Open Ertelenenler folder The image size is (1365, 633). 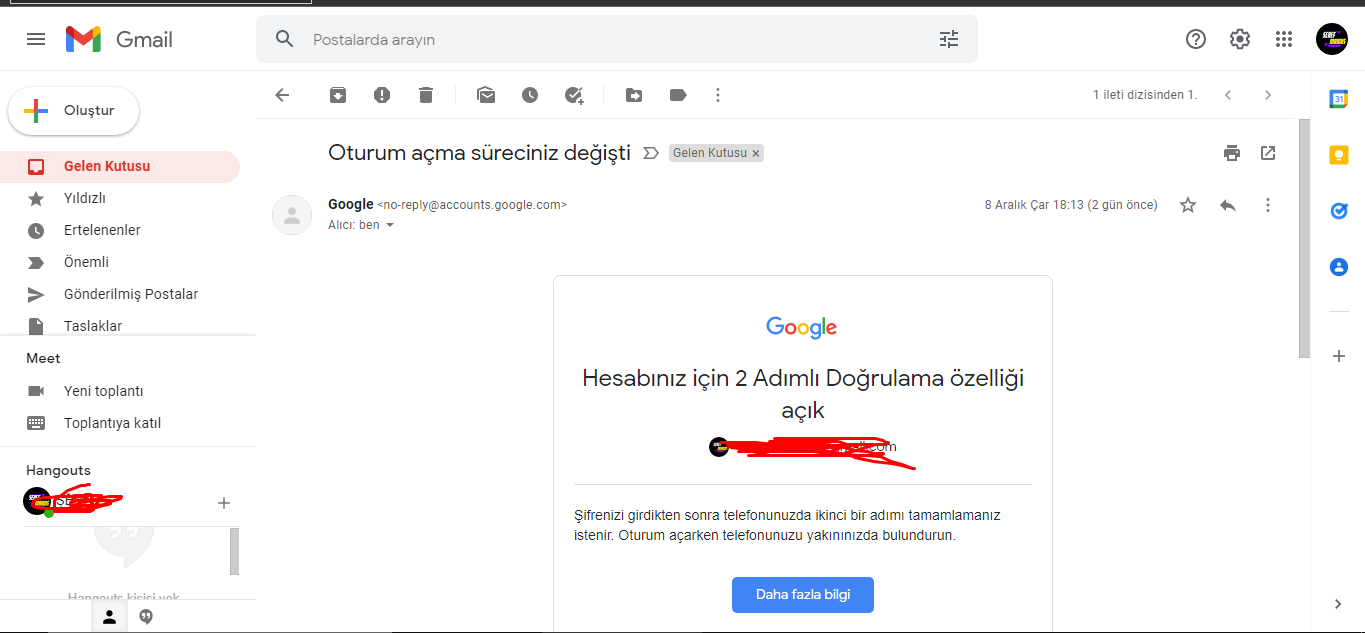pyautogui.click(x=120, y=230)
